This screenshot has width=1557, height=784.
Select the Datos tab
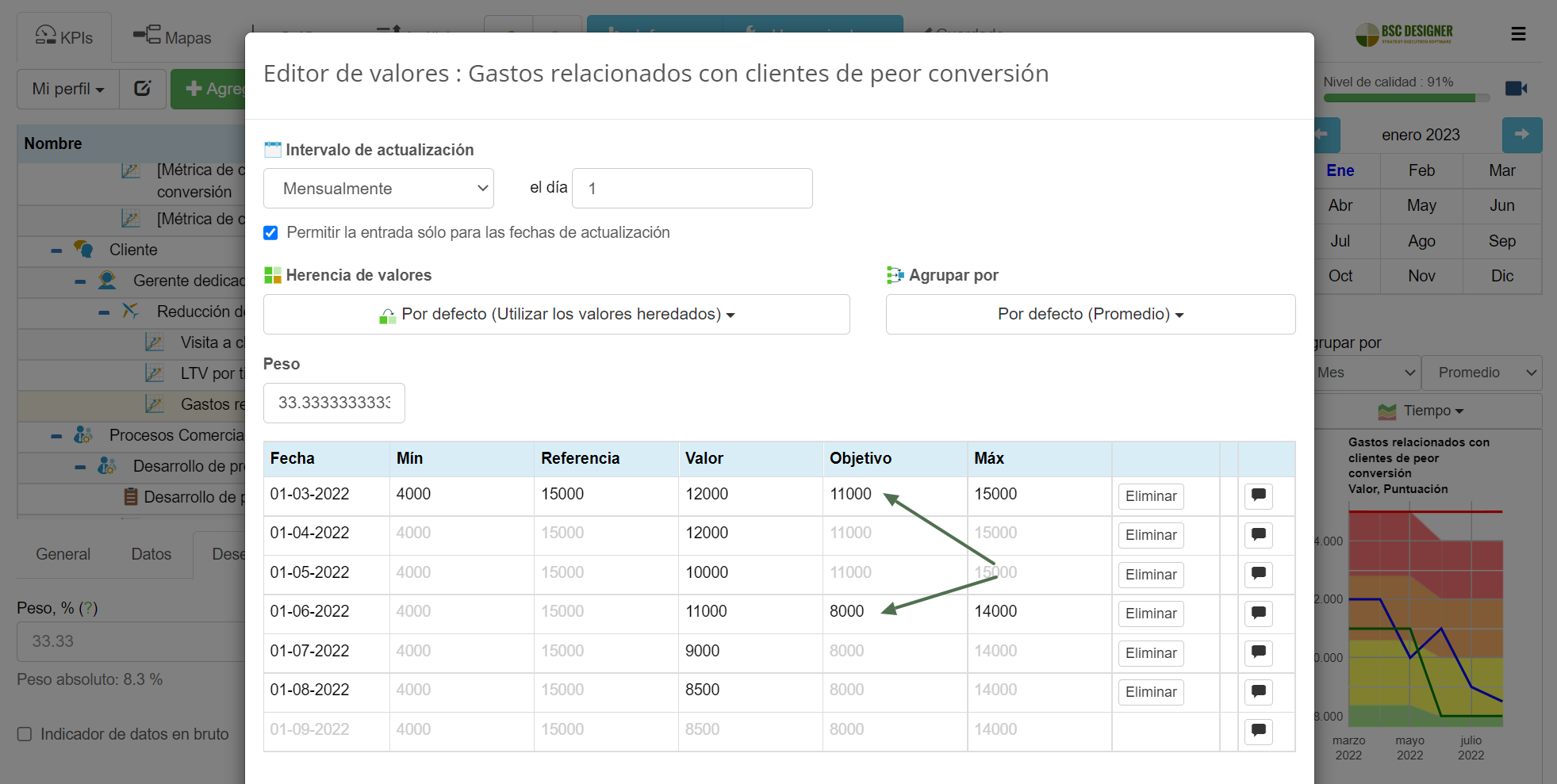tap(151, 554)
